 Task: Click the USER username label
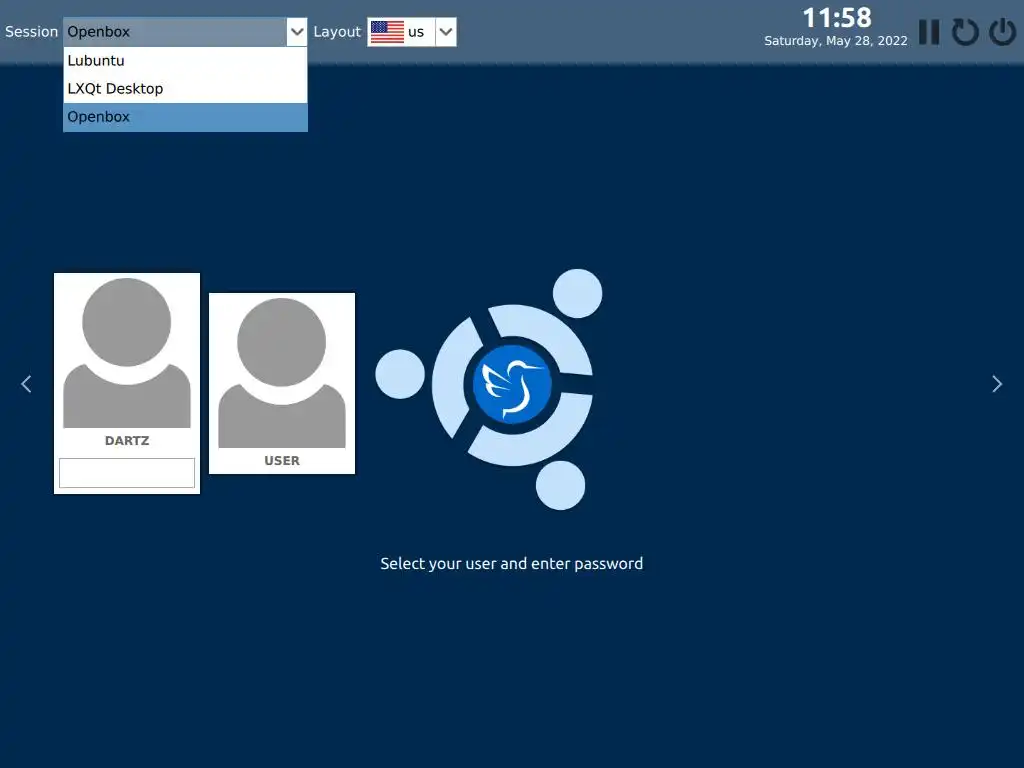pos(281,460)
